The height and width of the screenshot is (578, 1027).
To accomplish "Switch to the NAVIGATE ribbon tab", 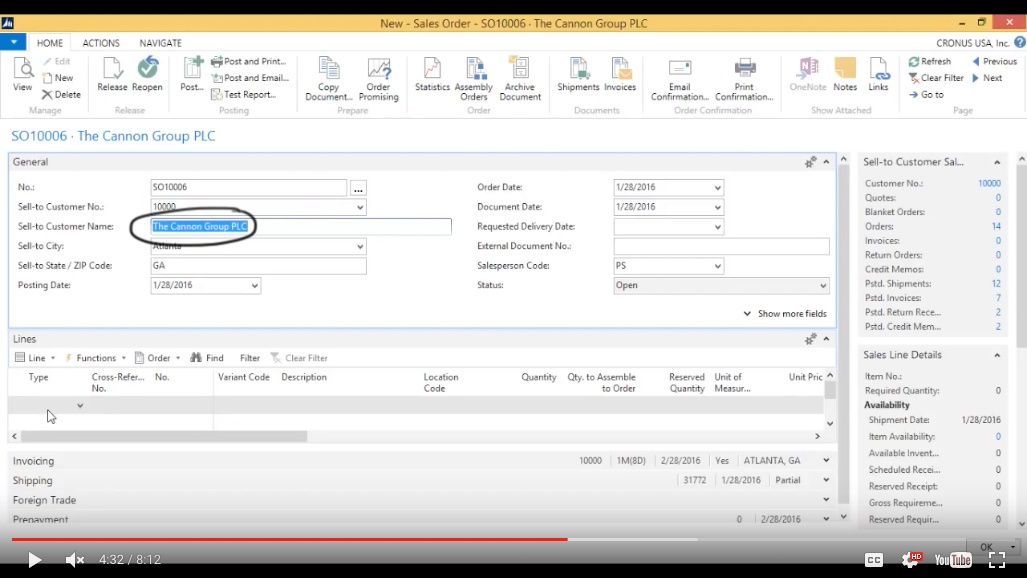I will [160, 43].
